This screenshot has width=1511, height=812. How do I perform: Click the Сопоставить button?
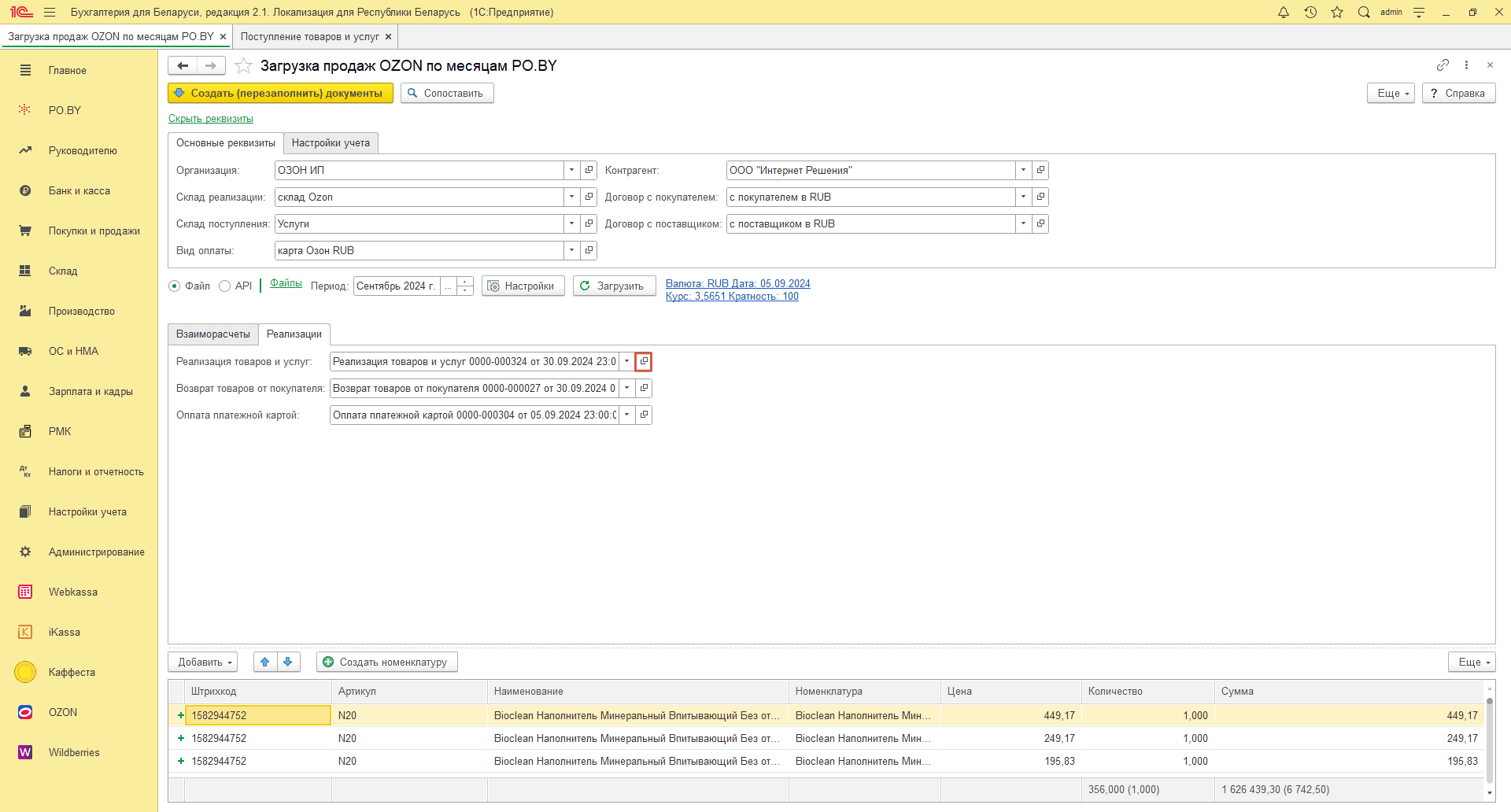(447, 93)
